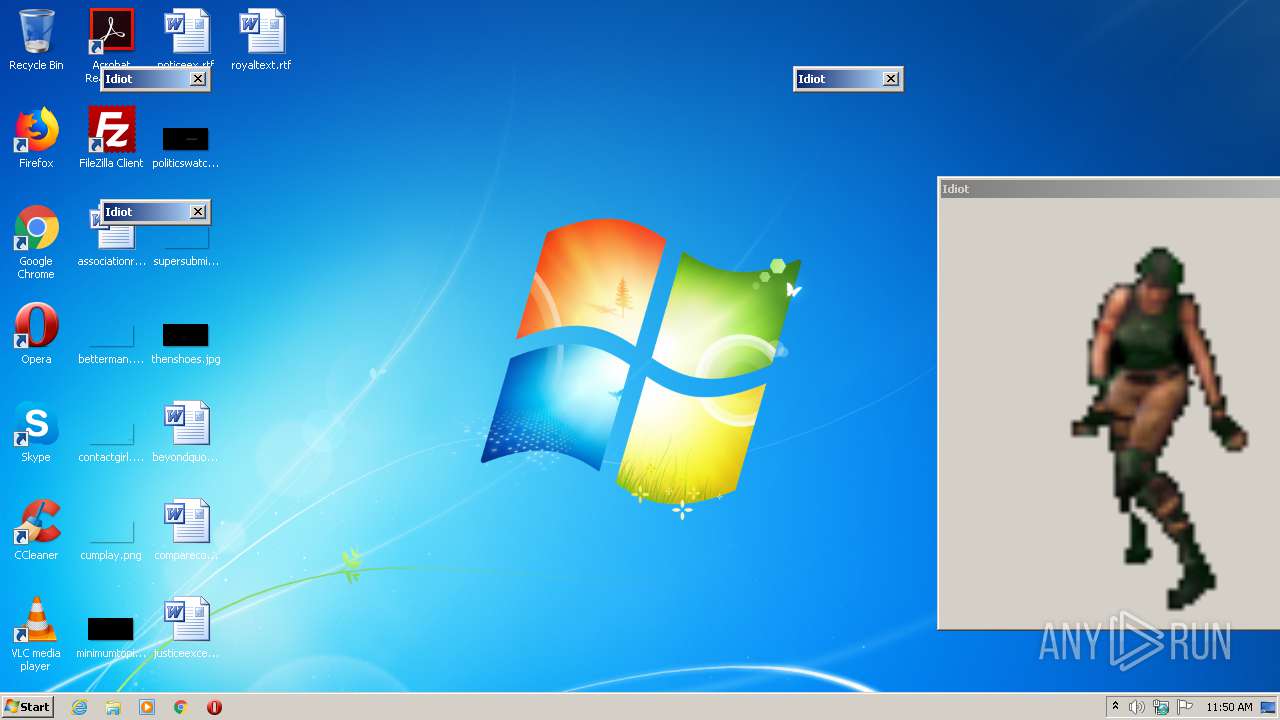Click the large Idiot window gray title bar
This screenshot has height=720, width=1280.
[1109, 189]
